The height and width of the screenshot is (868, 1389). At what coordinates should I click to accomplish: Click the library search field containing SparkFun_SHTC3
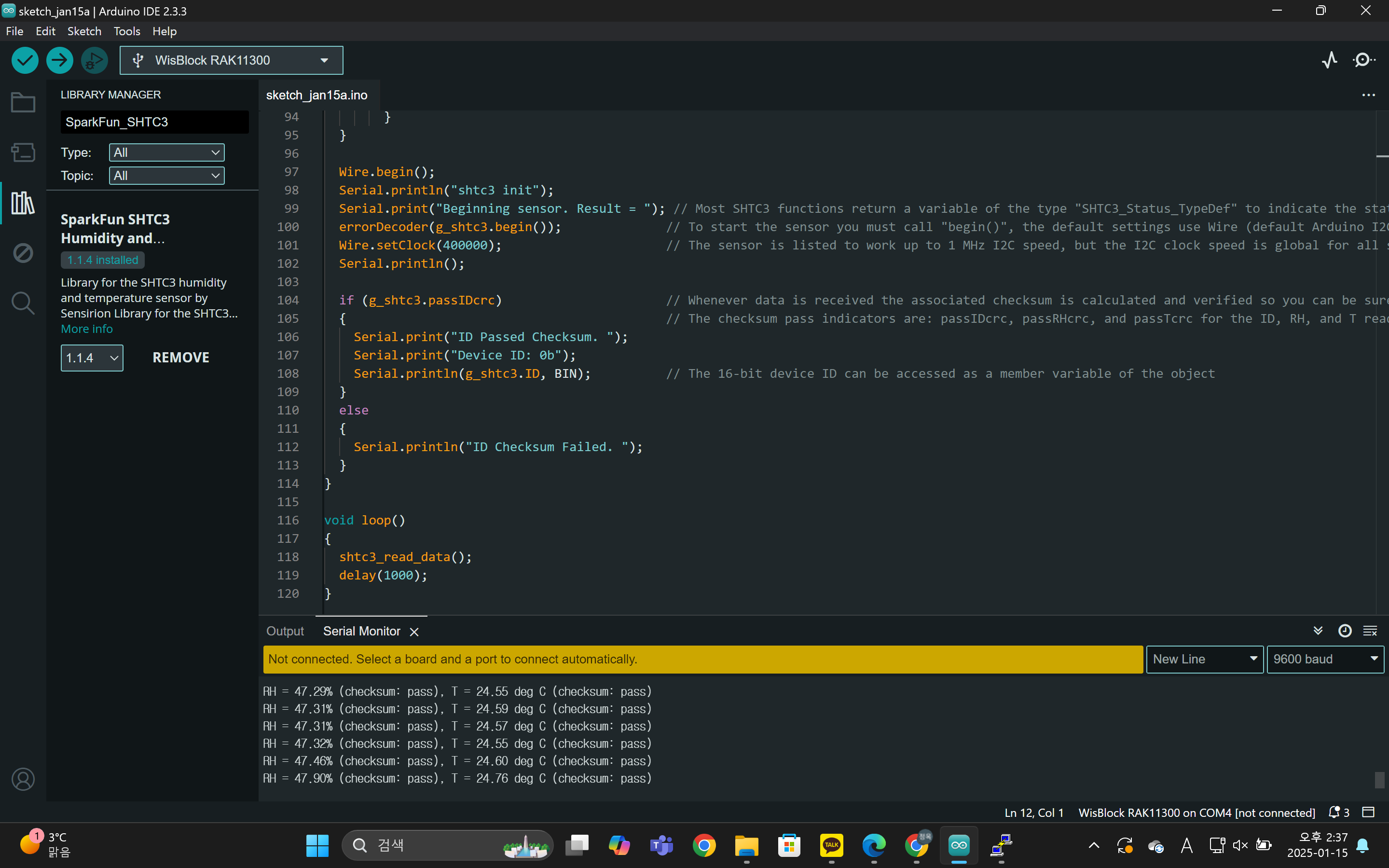click(154, 122)
